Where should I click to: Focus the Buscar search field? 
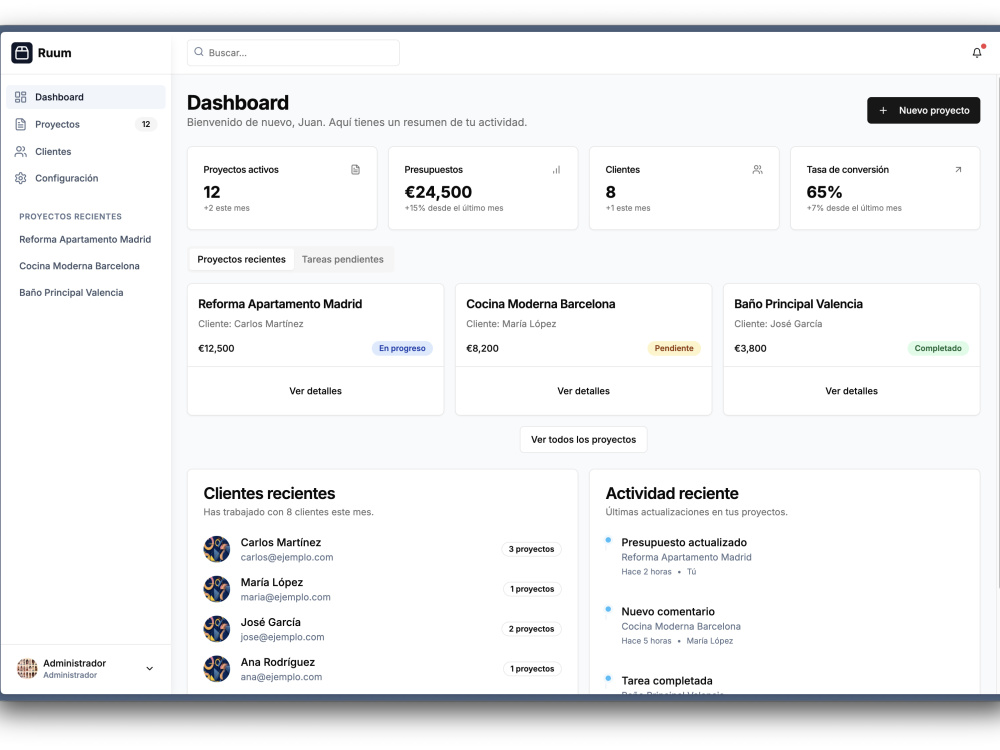coord(293,52)
